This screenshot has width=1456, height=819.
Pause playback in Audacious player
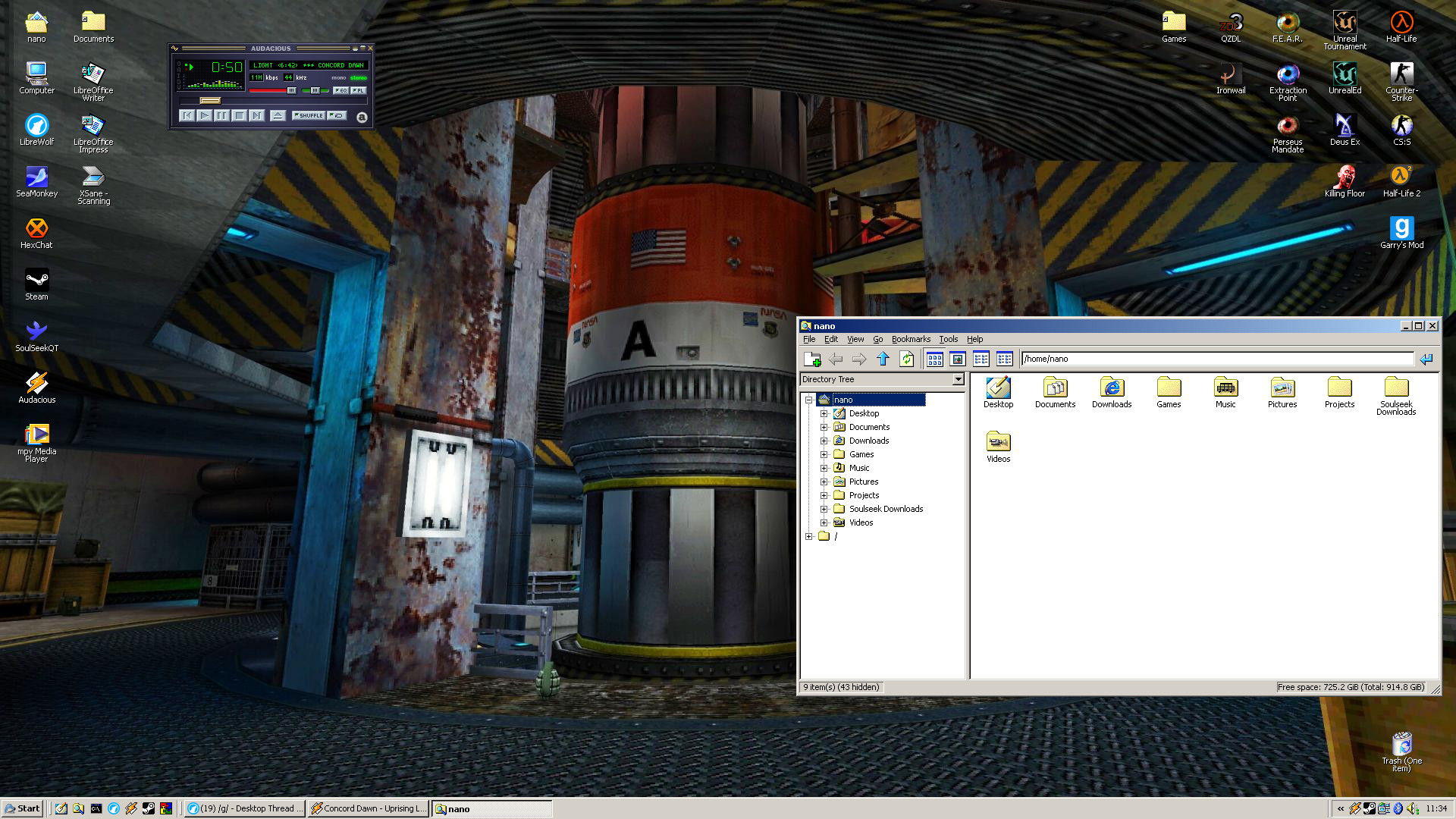tap(221, 115)
